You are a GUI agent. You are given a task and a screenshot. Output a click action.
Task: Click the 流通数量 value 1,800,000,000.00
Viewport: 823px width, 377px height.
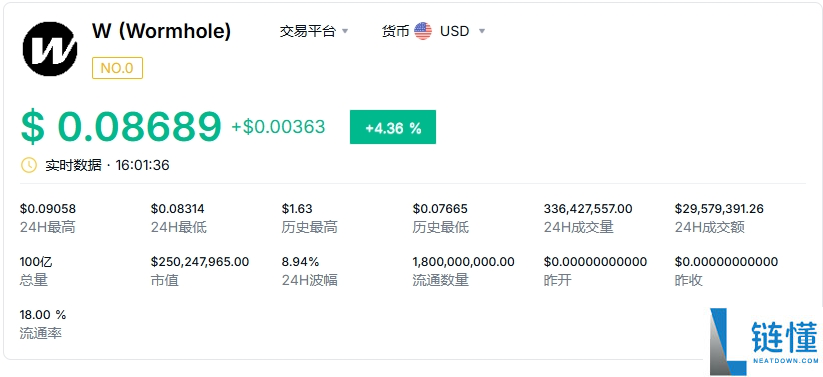pyautogui.click(x=463, y=261)
